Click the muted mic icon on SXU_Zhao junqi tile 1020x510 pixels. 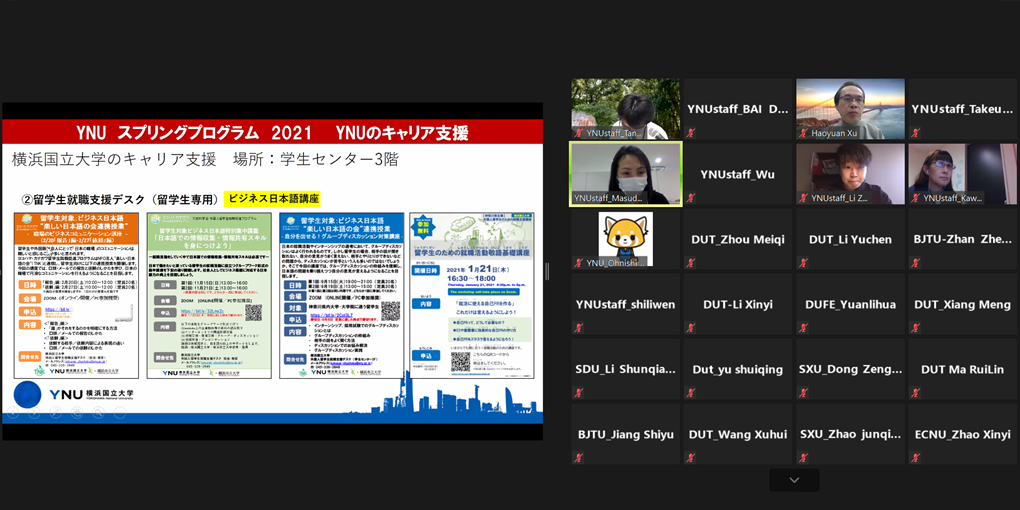(803, 458)
